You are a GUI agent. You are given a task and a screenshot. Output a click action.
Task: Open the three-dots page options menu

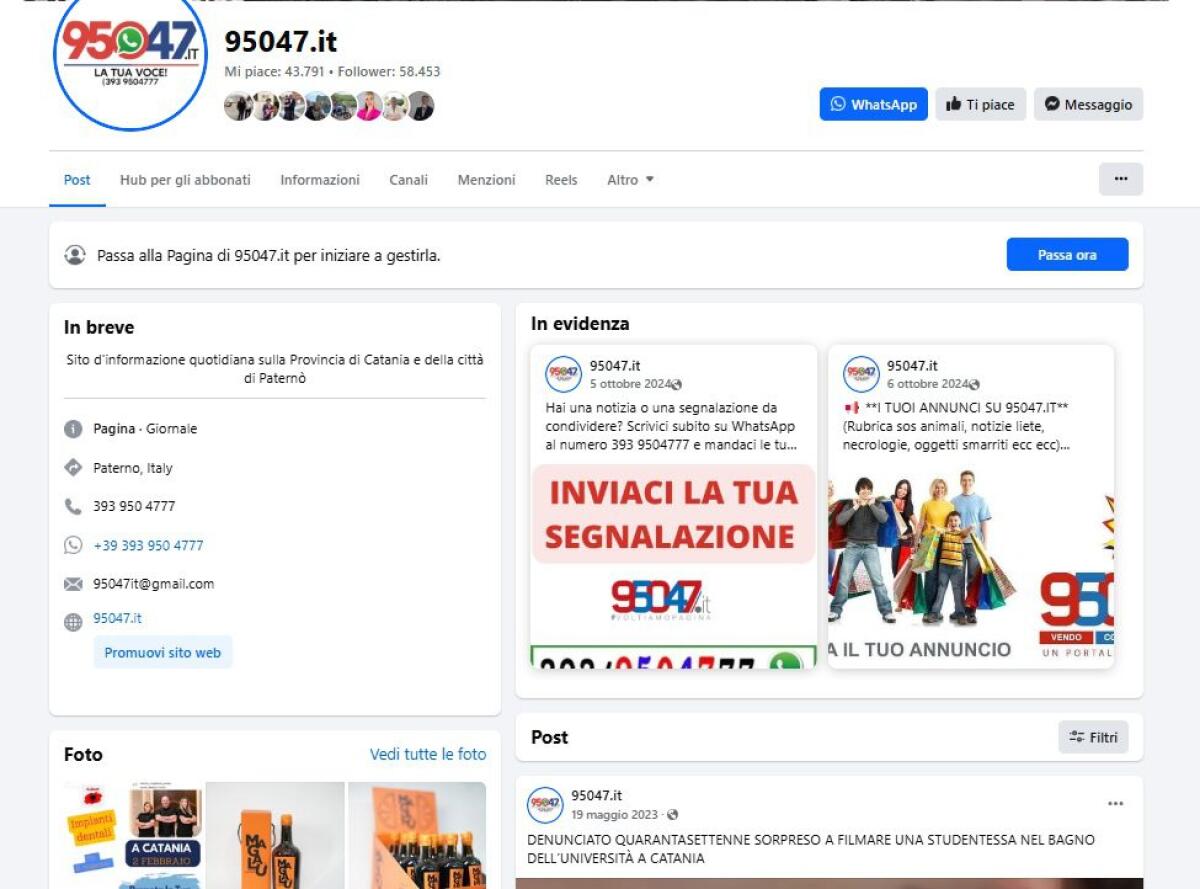[1120, 178]
